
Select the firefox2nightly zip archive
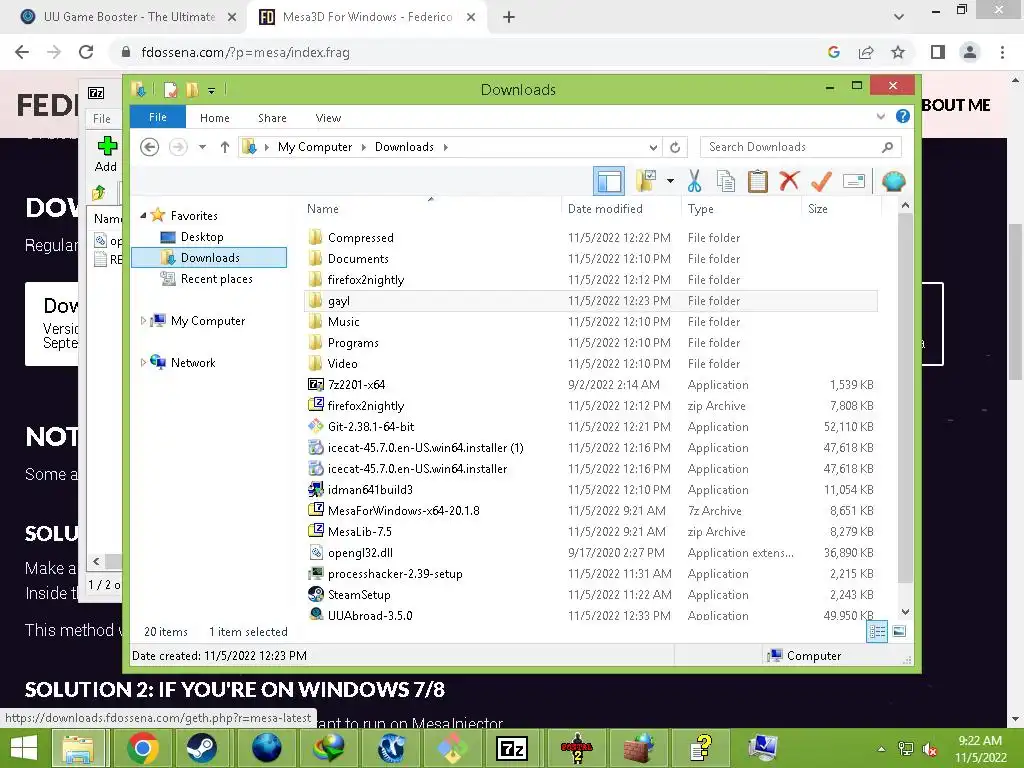tap(365, 406)
